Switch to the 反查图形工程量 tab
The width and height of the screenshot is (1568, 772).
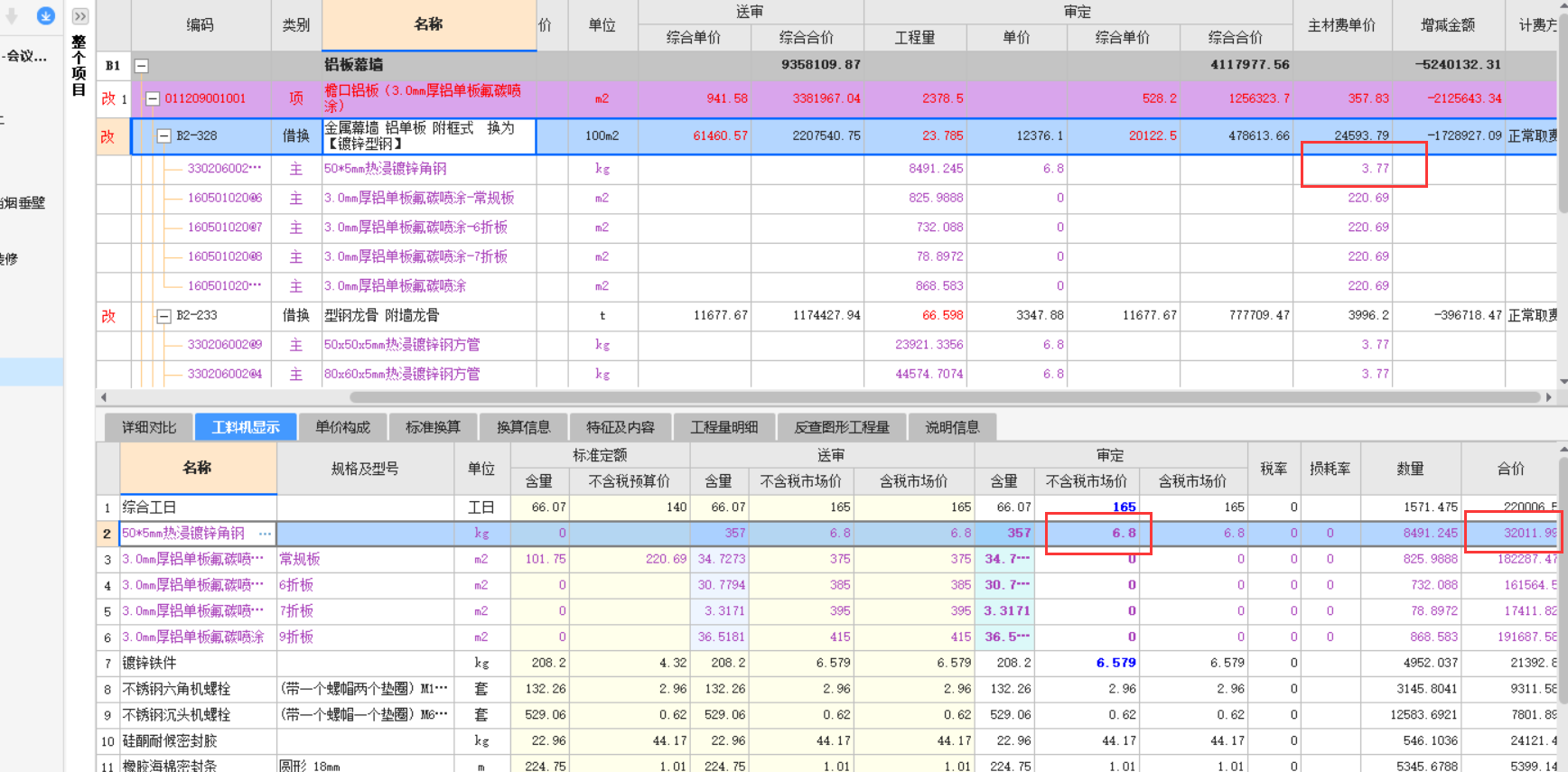[x=842, y=427]
